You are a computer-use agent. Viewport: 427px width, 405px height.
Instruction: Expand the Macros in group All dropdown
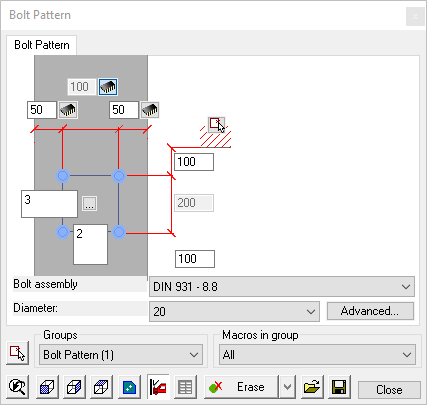[x=317, y=355]
